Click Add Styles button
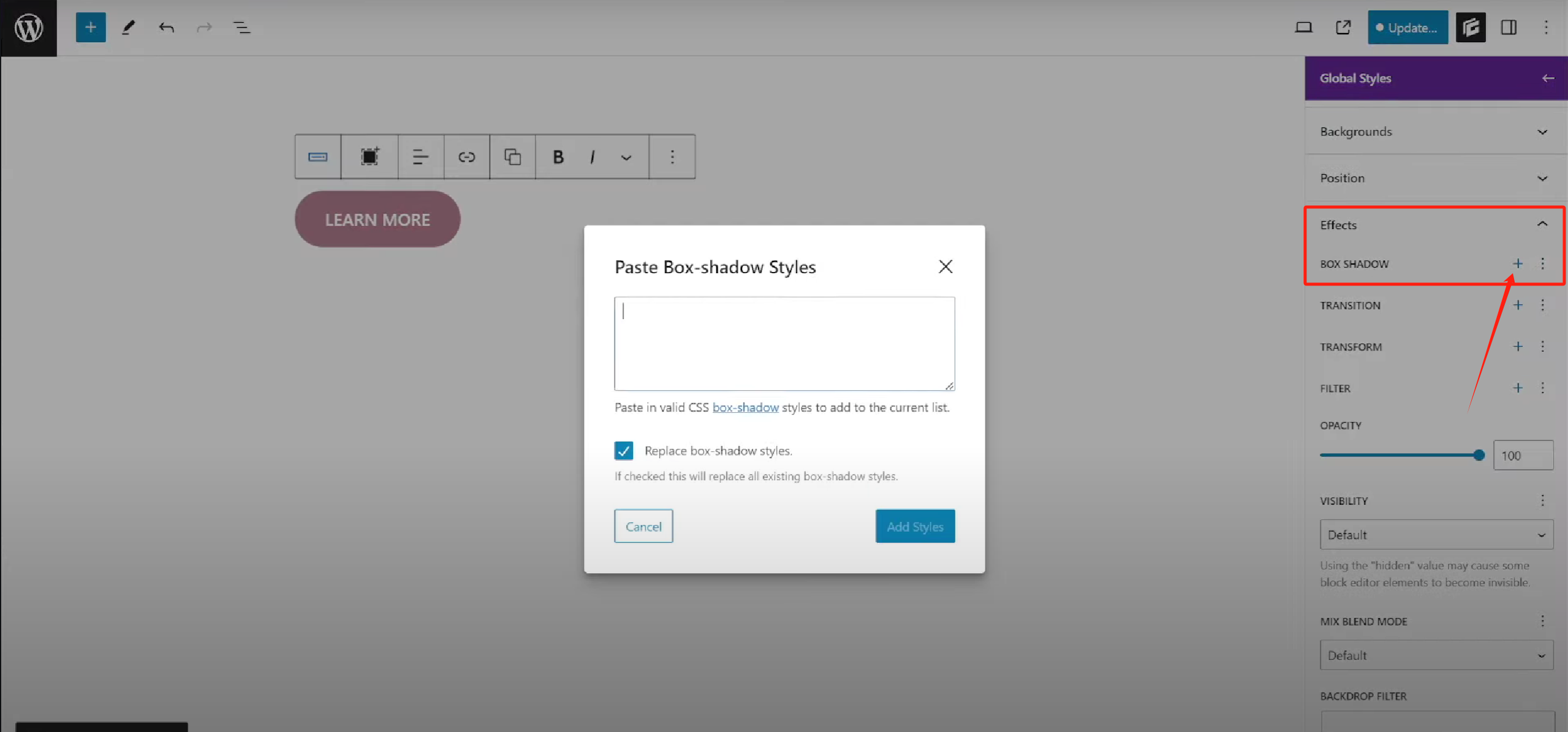 tap(914, 526)
